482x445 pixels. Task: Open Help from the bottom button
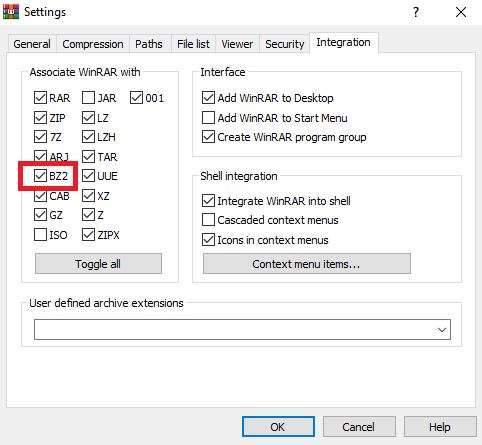(x=440, y=427)
